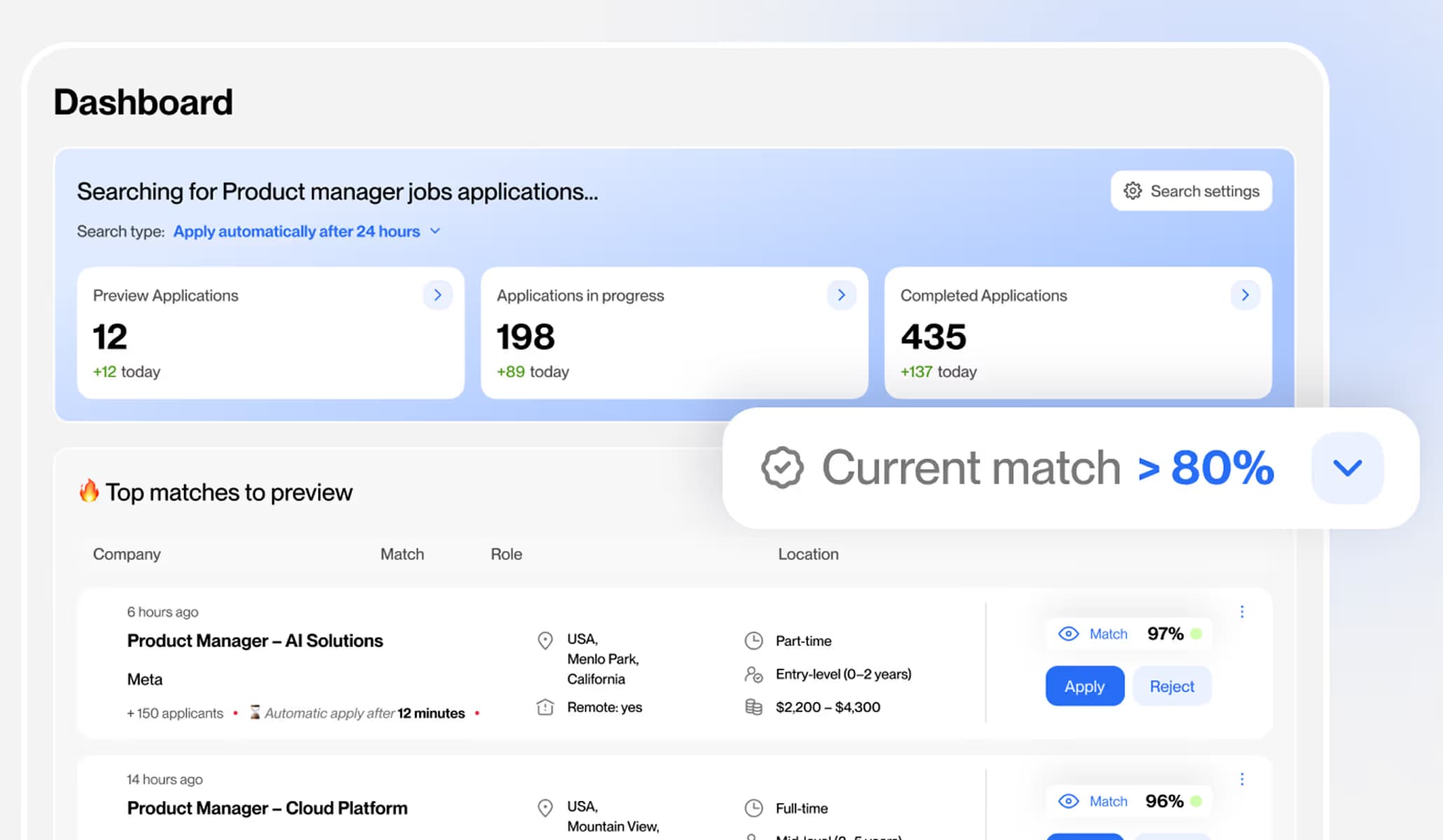Viewport: 1443px width, 840px height.
Task: Open the Preview Applications arrow
Action: (x=438, y=295)
